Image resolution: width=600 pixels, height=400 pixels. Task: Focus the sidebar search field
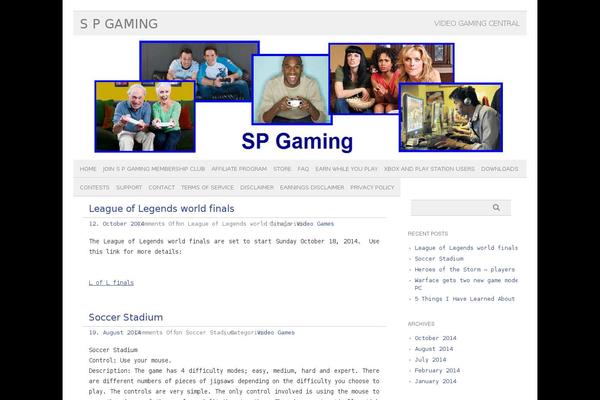pos(461,207)
